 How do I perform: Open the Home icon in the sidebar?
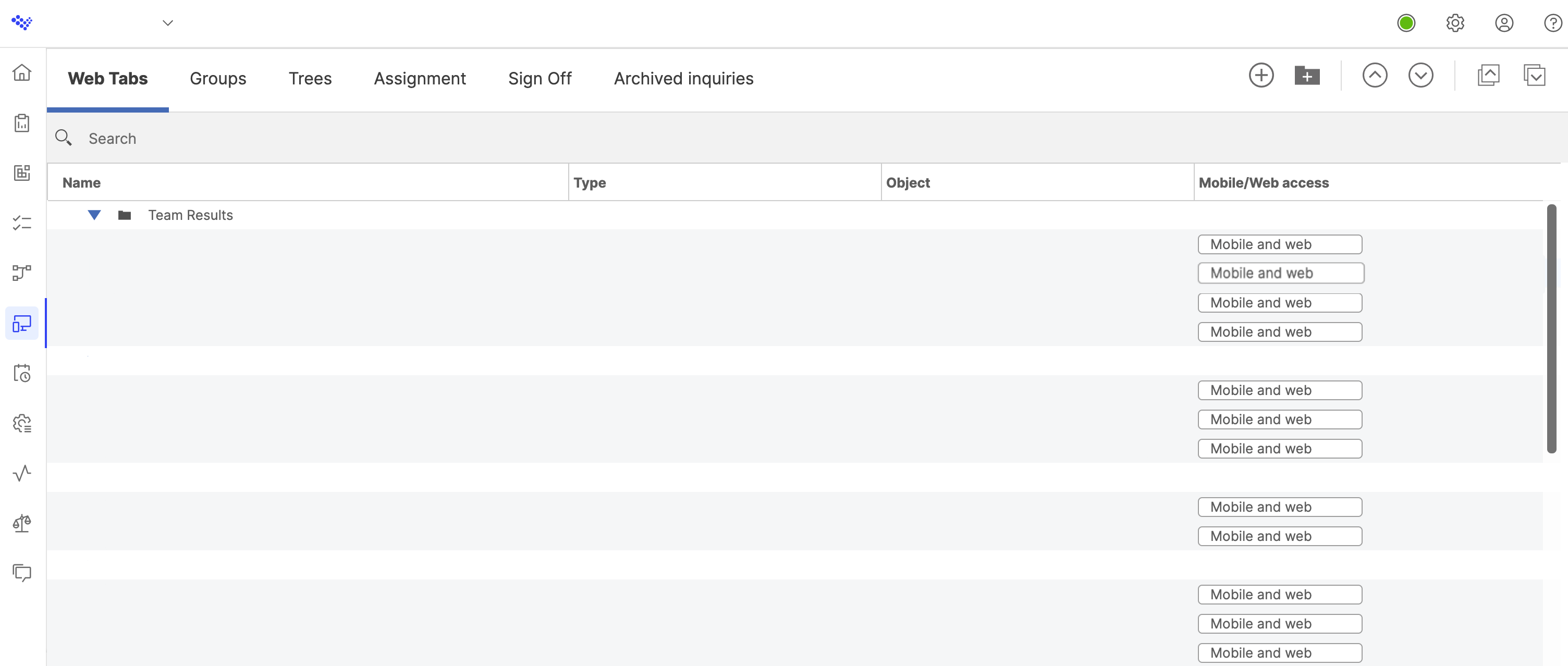(x=22, y=72)
